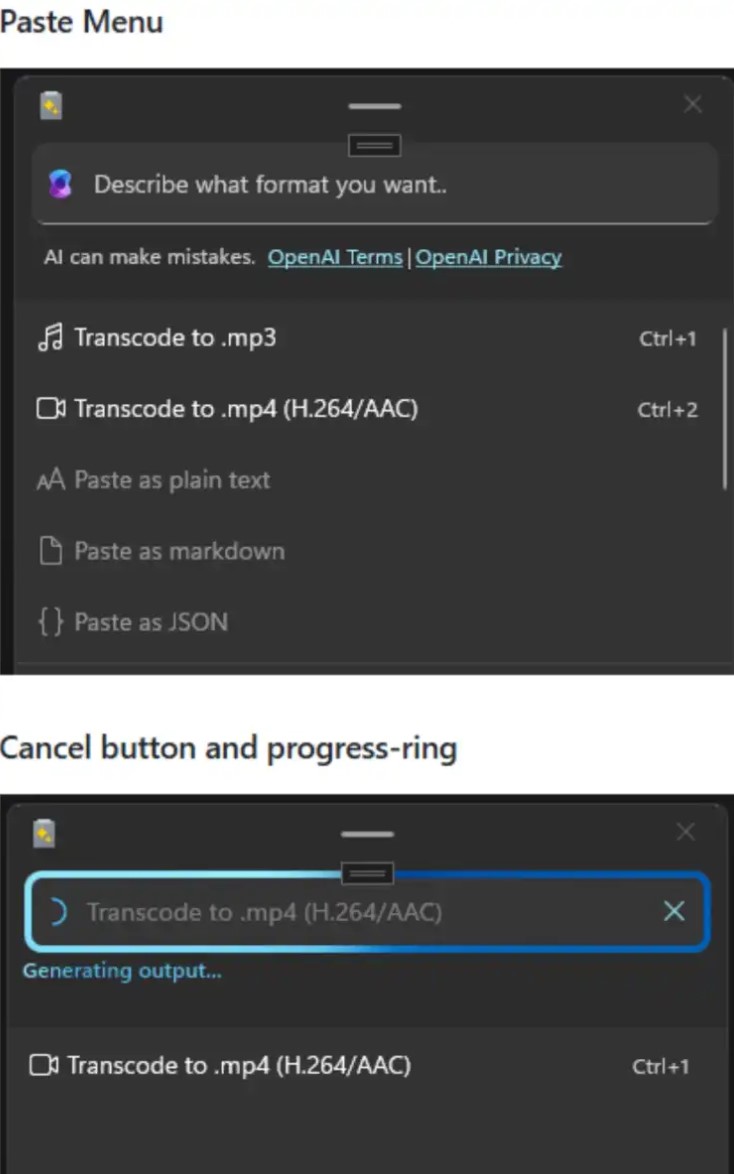734x1174 pixels.
Task: Click the Advanced Paste clipboard icon under Paste Menu
Action: [51, 105]
